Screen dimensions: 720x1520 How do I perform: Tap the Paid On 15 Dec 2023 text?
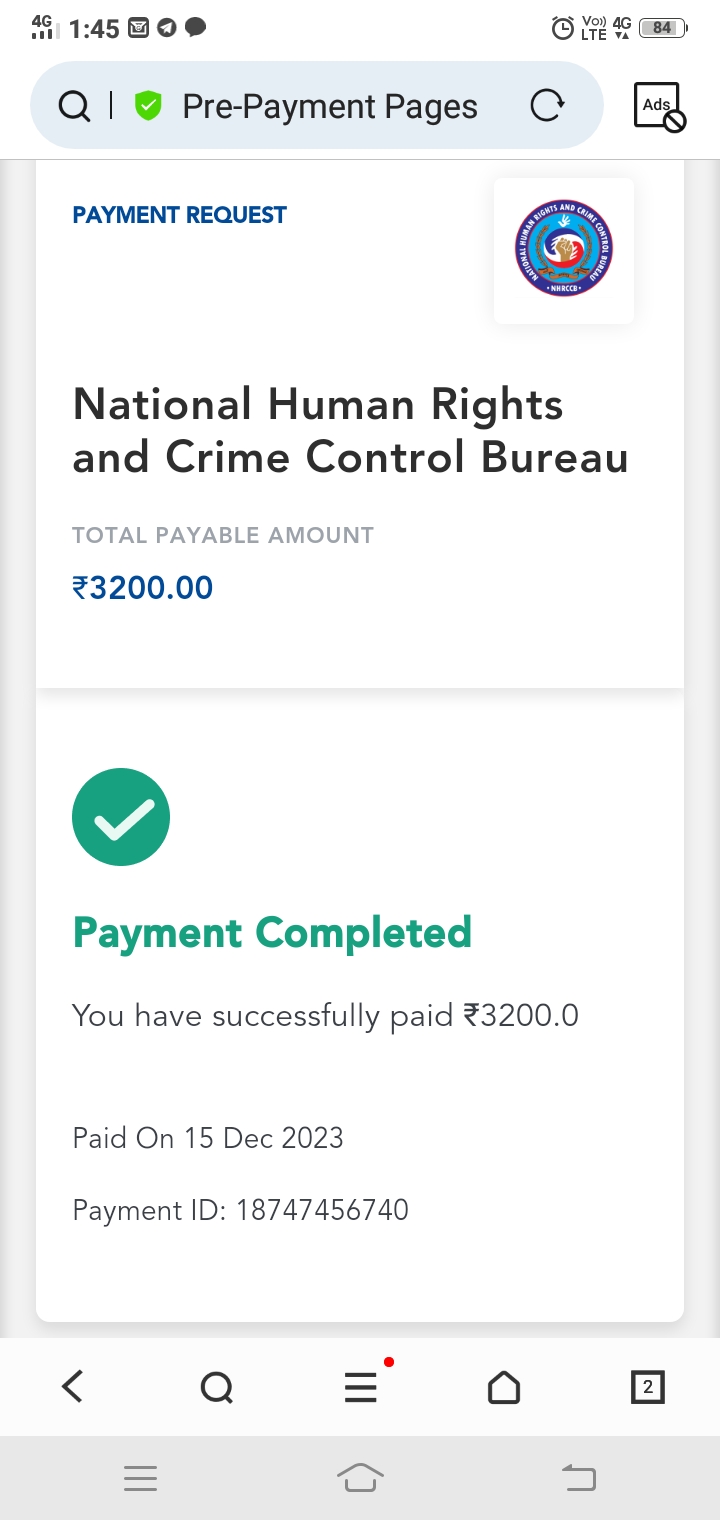208,1138
